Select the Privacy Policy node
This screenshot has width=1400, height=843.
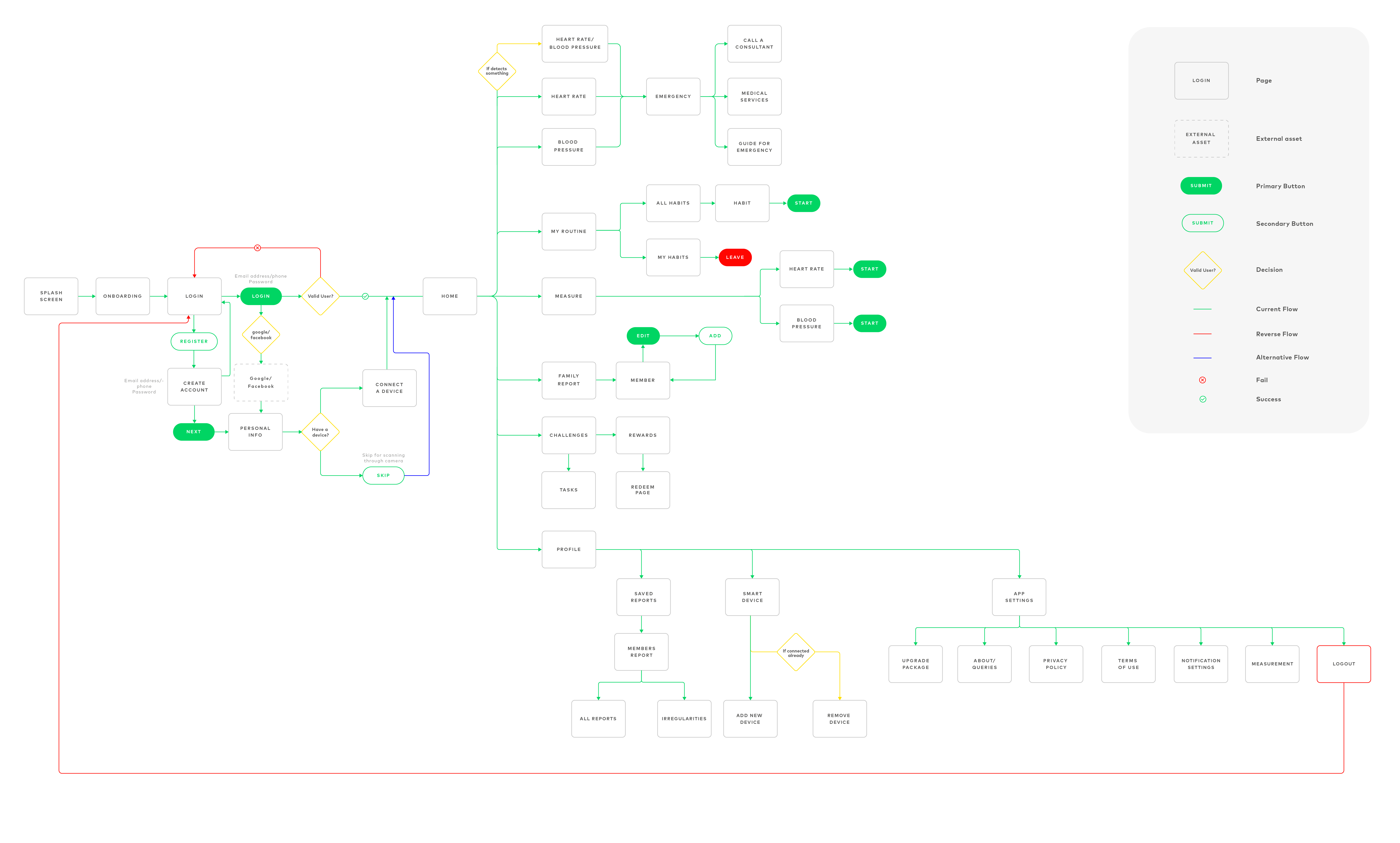pyautogui.click(x=1056, y=664)
